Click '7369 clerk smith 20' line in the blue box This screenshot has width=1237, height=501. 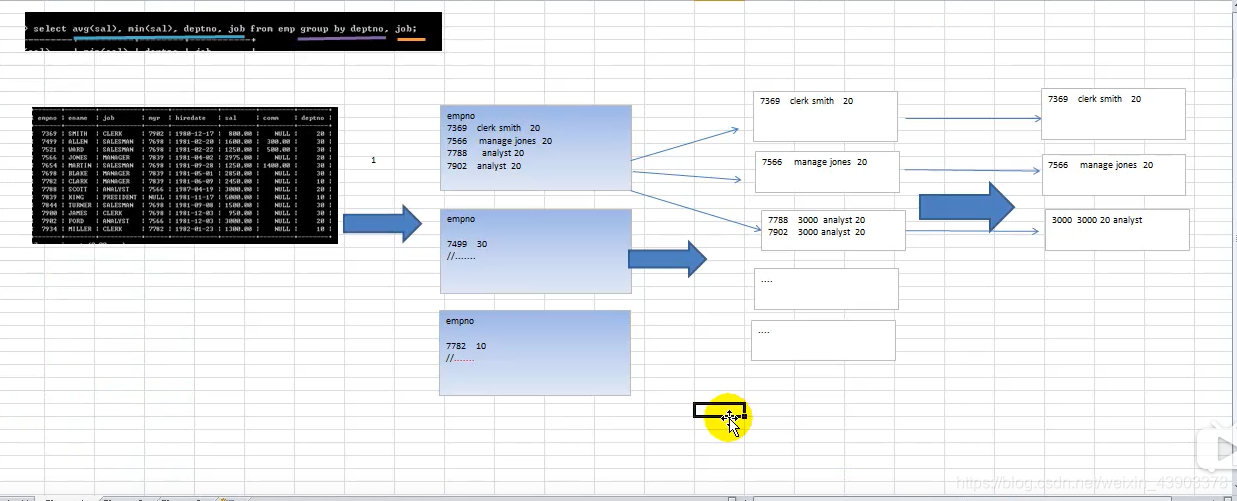coord(494,128)
